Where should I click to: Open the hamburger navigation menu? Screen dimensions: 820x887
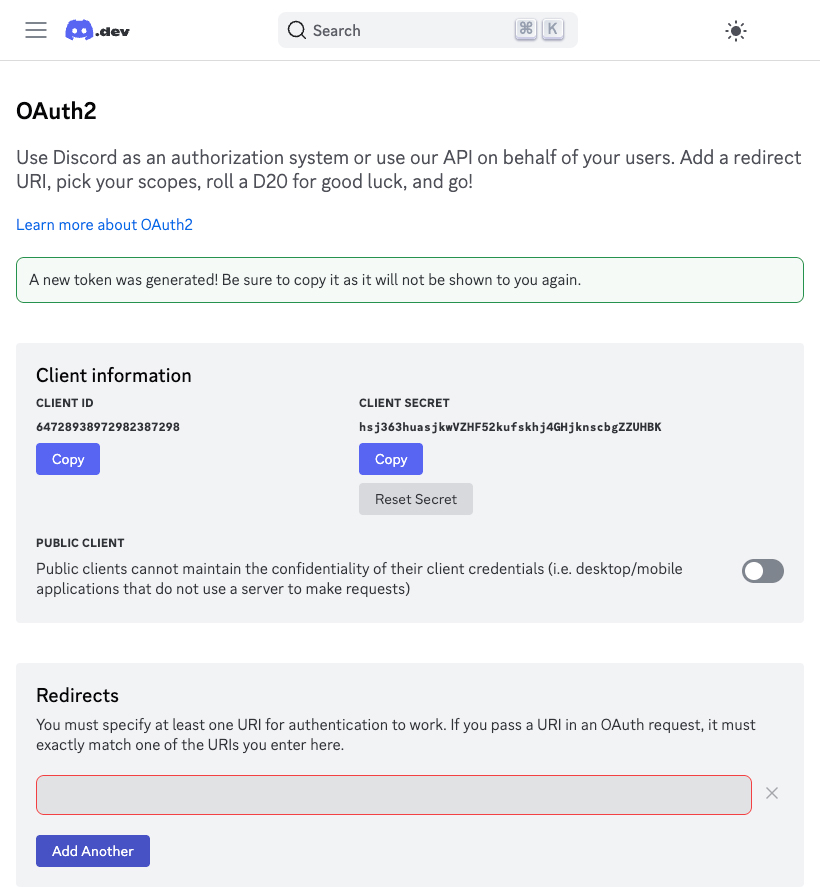(36, 30)
